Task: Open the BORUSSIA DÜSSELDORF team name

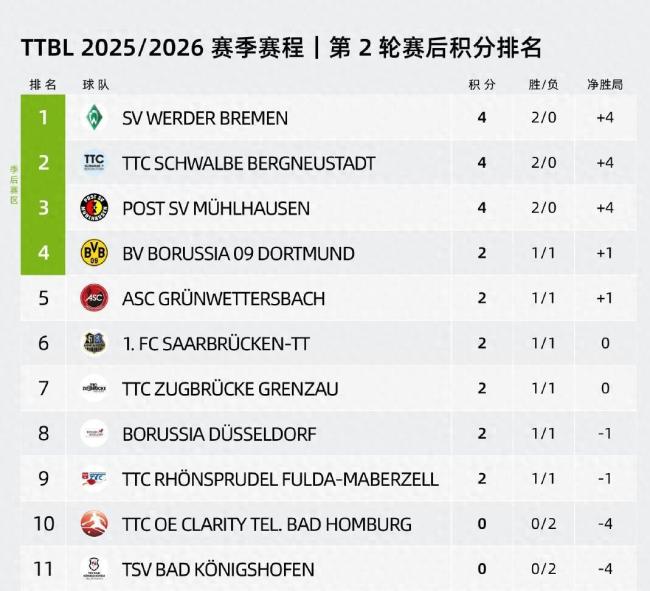Action: 219,434
